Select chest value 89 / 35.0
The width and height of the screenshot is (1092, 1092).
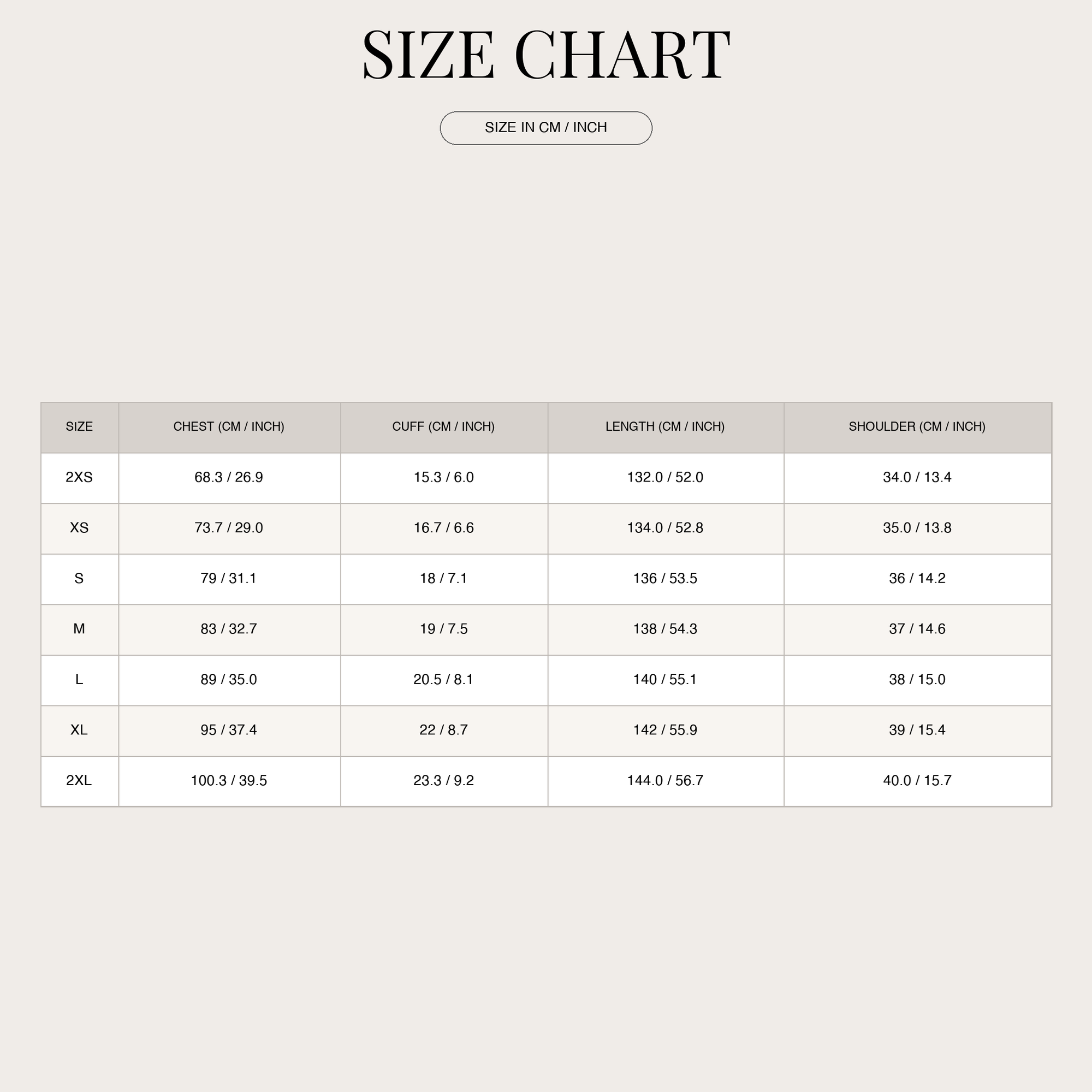pyautogui.click(x=229, y=679)
